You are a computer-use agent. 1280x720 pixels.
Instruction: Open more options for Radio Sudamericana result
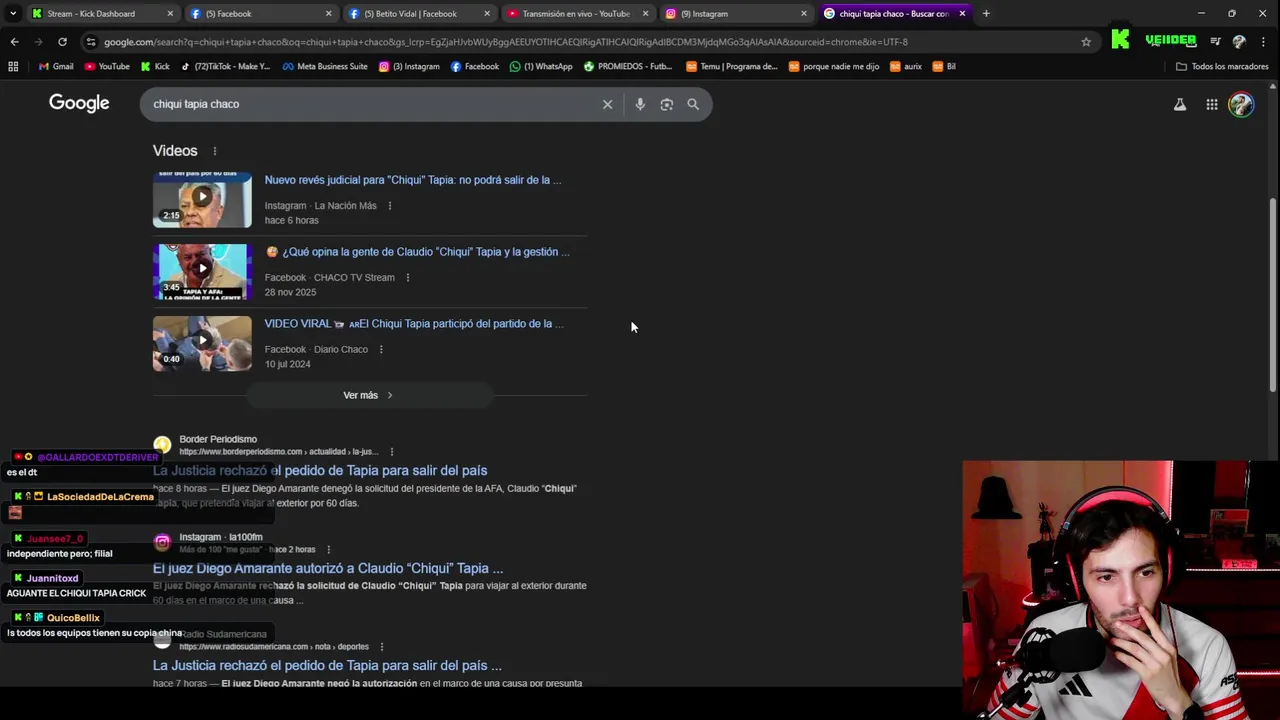coord(381,647)
